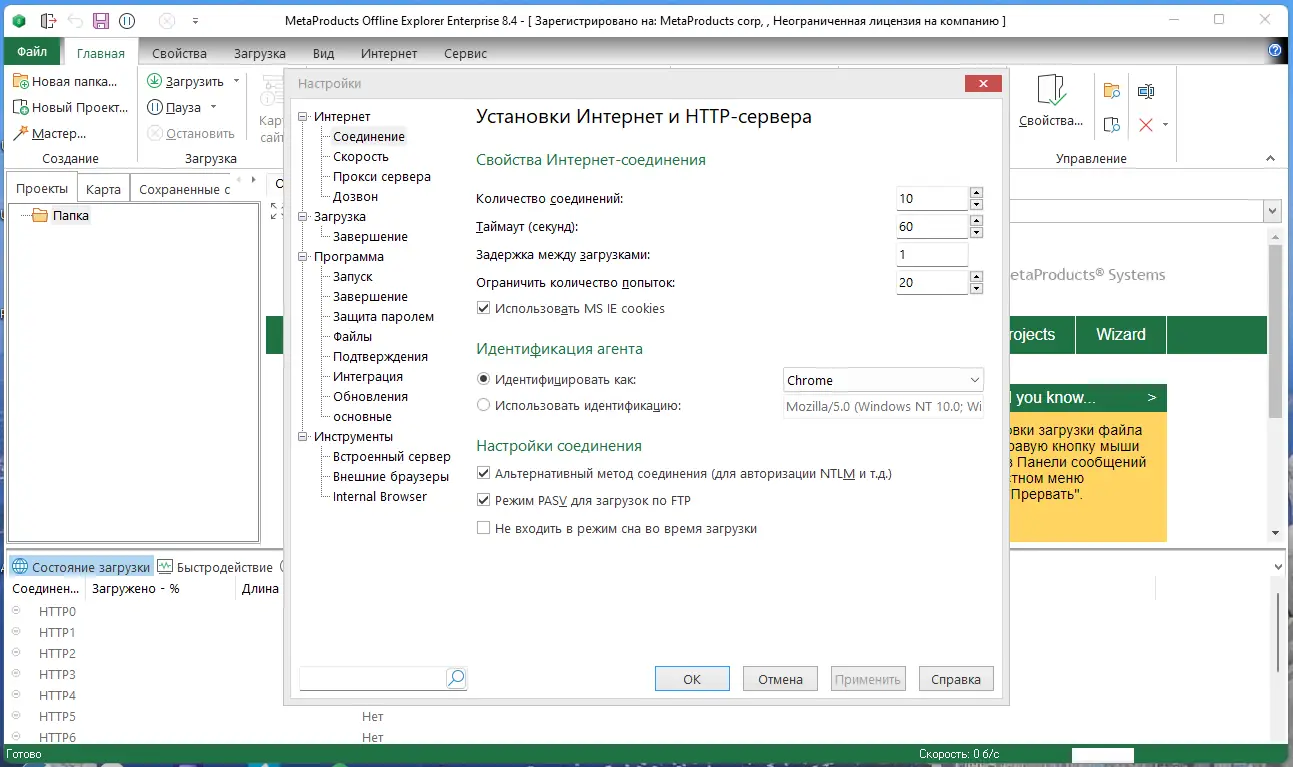Click the magnifier search icon in Настройки dialog
1293x767 pixels.
tap(456, 679)
